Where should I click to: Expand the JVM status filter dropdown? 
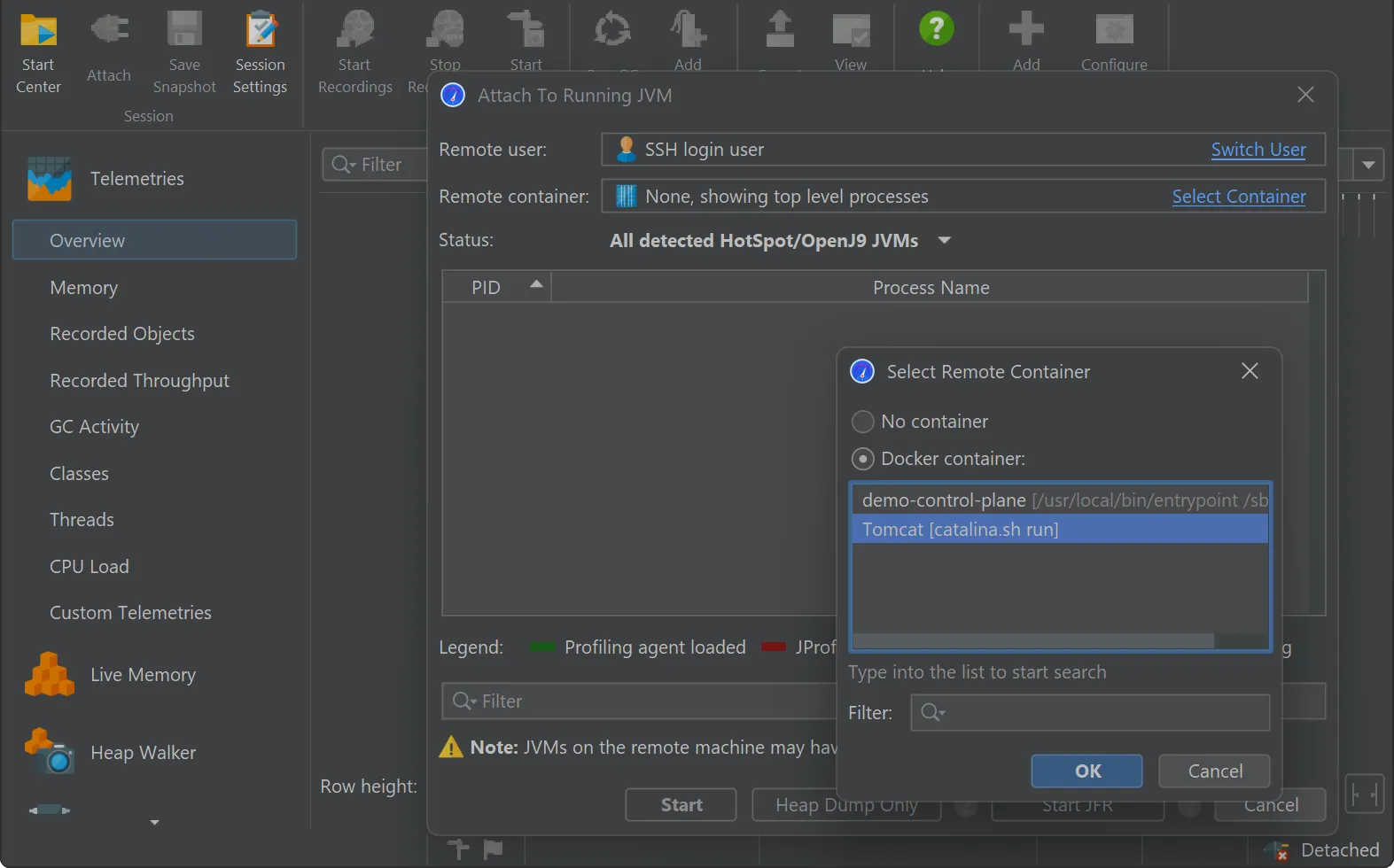tap(945, 240)
